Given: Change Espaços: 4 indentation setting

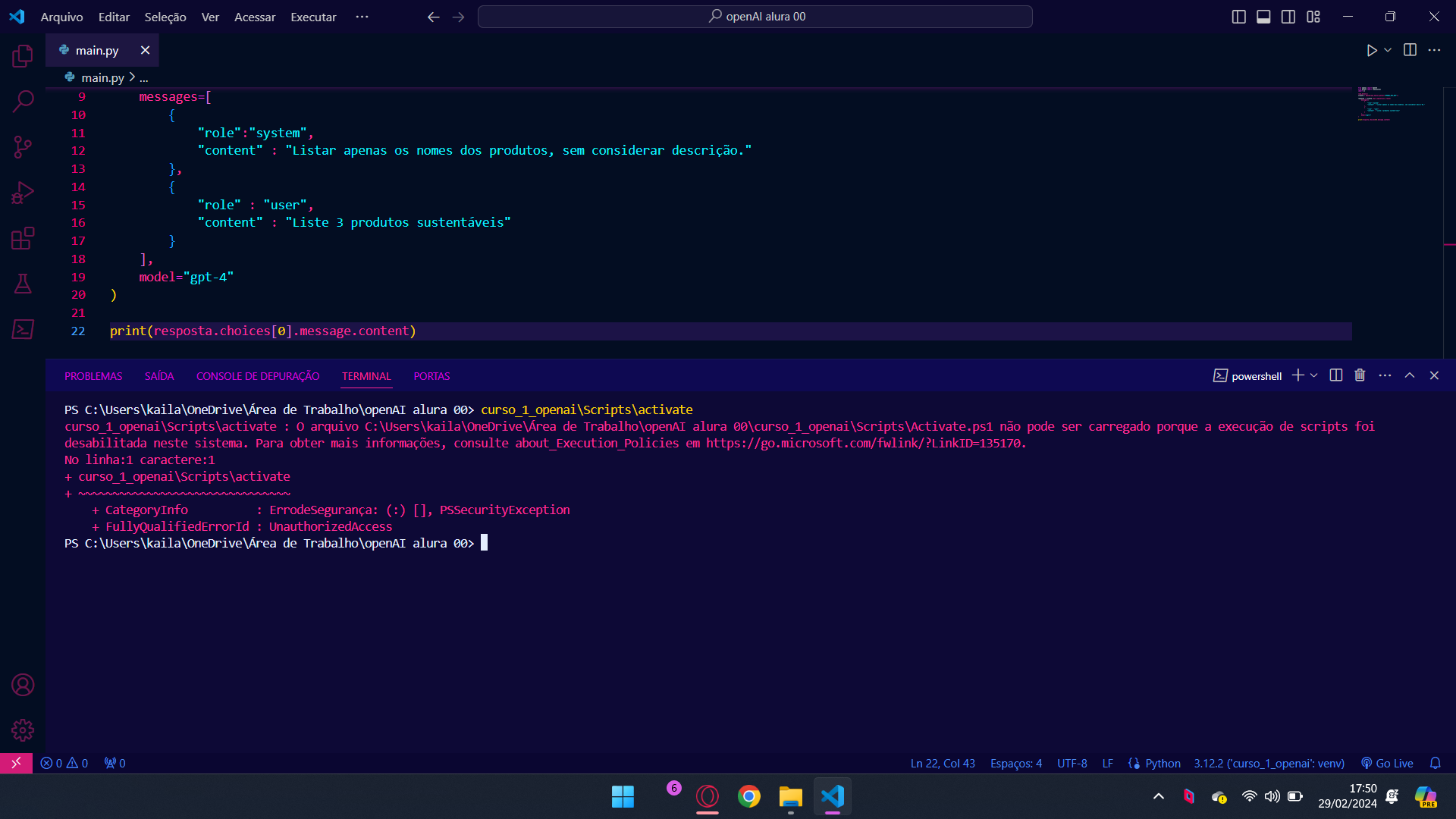Looking at the screenshot, I should 1016,763.
